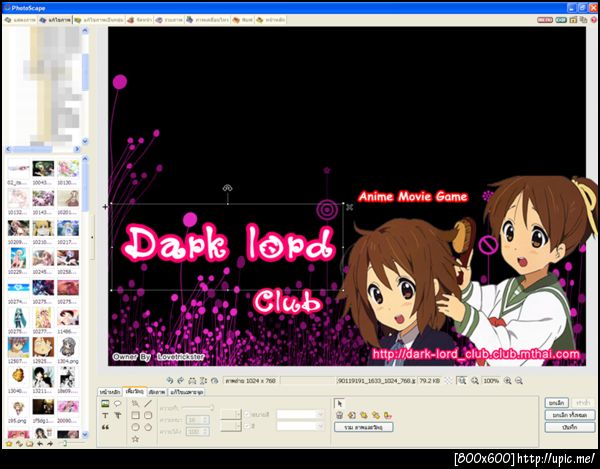
Task: Open the upper color combo box
Action: coord(300,415)
